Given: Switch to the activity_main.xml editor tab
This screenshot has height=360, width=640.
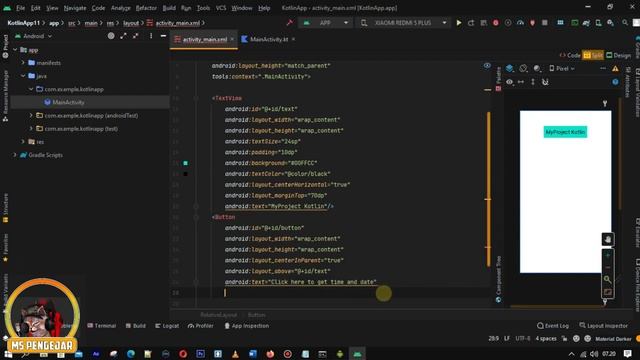Looking at the screenshot, I should point(204,39).
